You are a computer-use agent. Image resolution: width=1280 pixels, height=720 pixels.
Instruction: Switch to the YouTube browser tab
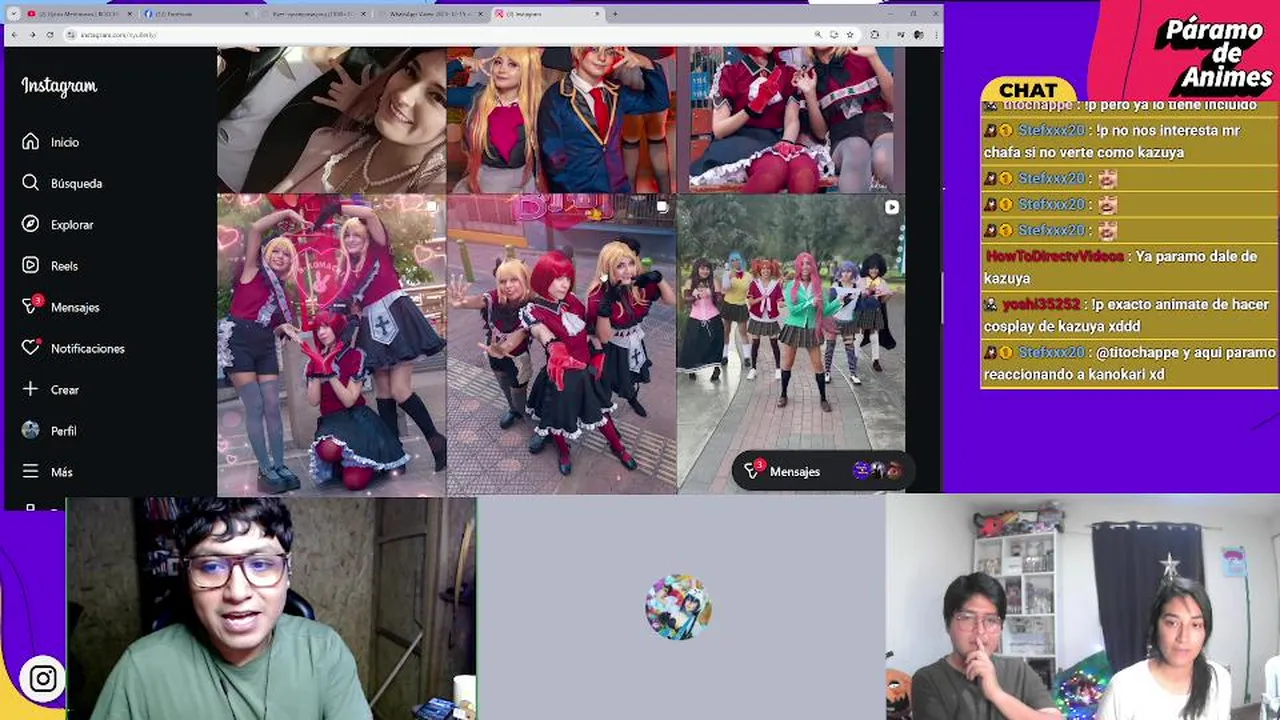80,14
